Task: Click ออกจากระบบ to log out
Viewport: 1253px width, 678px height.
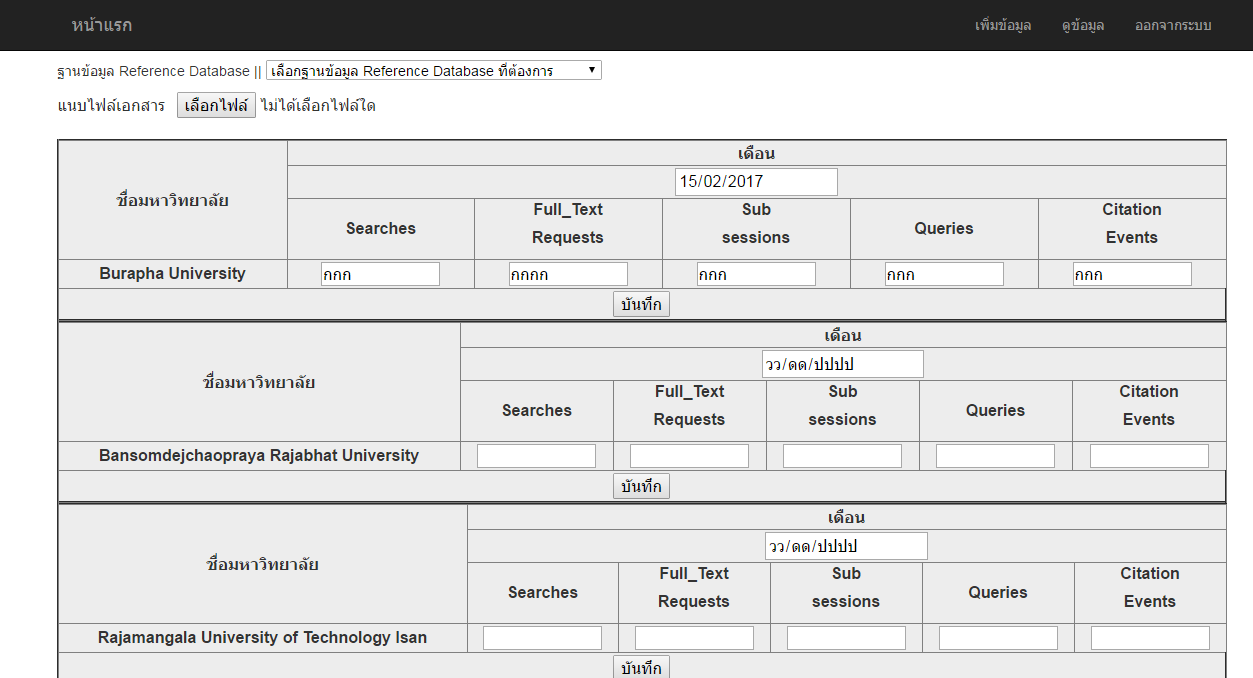Action: point(1173,25)
